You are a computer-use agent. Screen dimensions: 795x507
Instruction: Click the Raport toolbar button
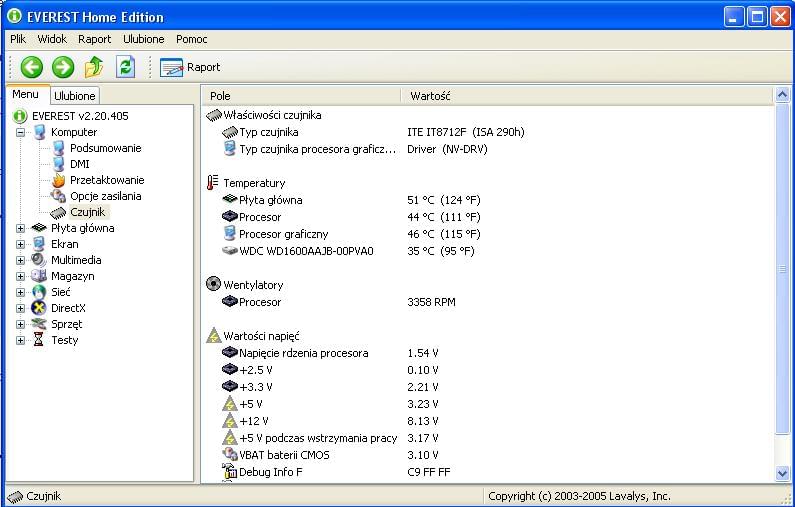[x=190, y=67]
